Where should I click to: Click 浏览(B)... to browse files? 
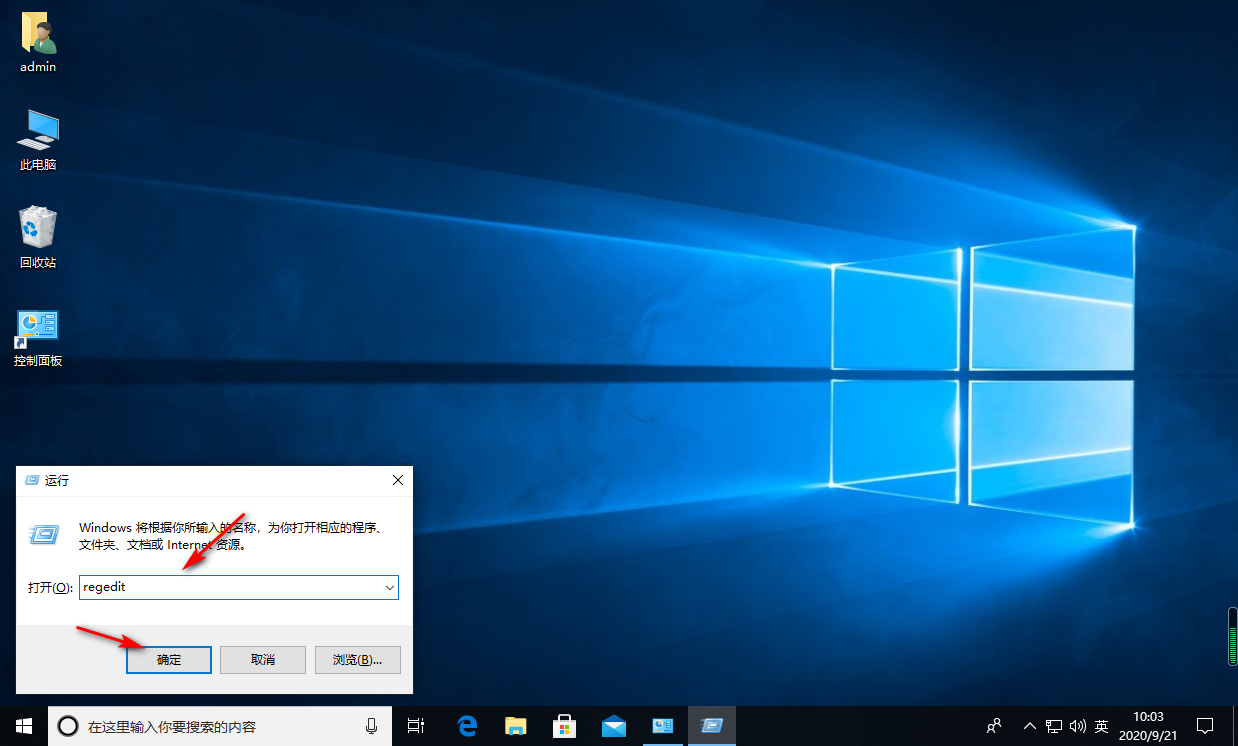click(358, 660)
